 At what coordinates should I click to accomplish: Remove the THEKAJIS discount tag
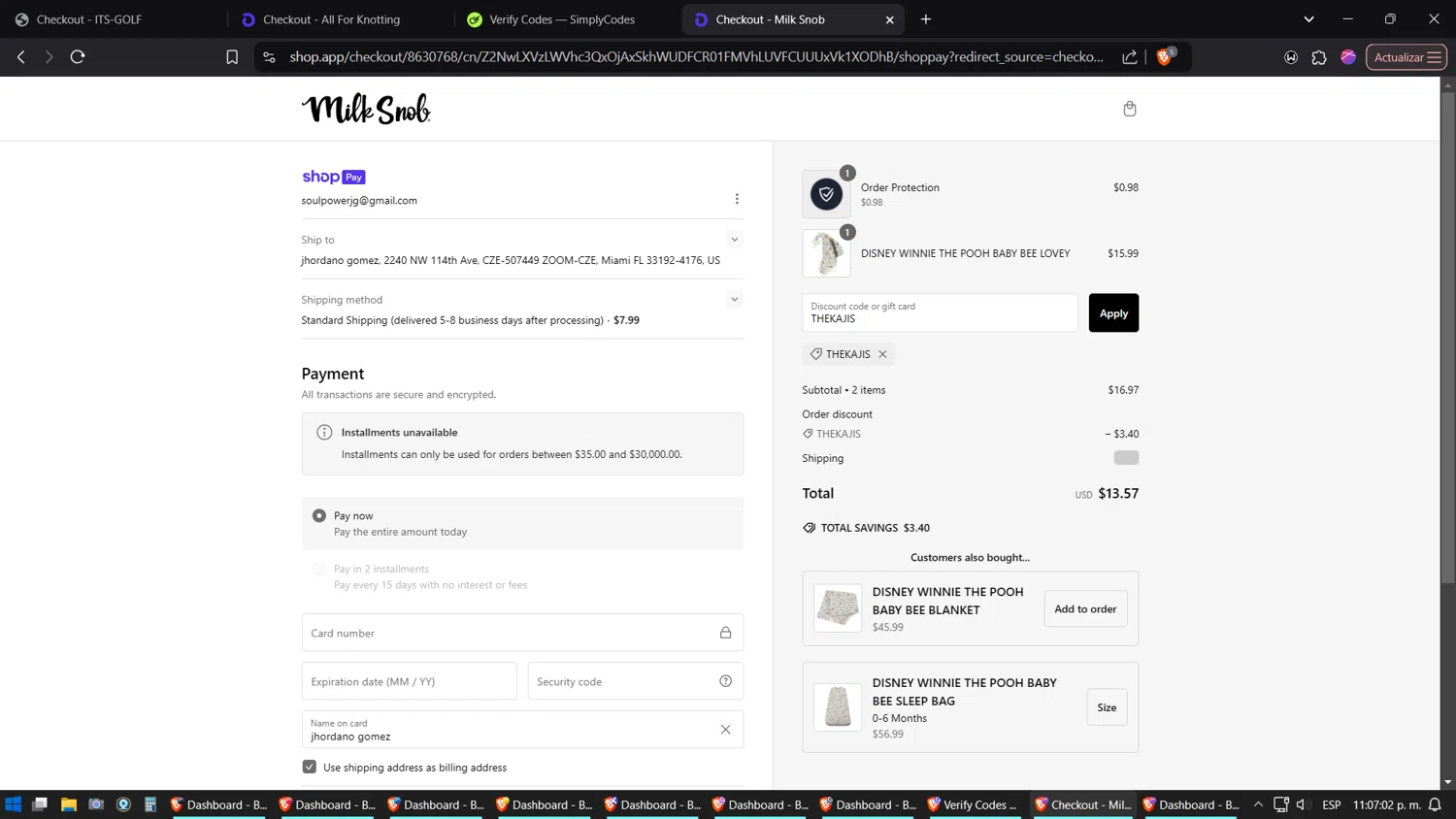point(882,354)
